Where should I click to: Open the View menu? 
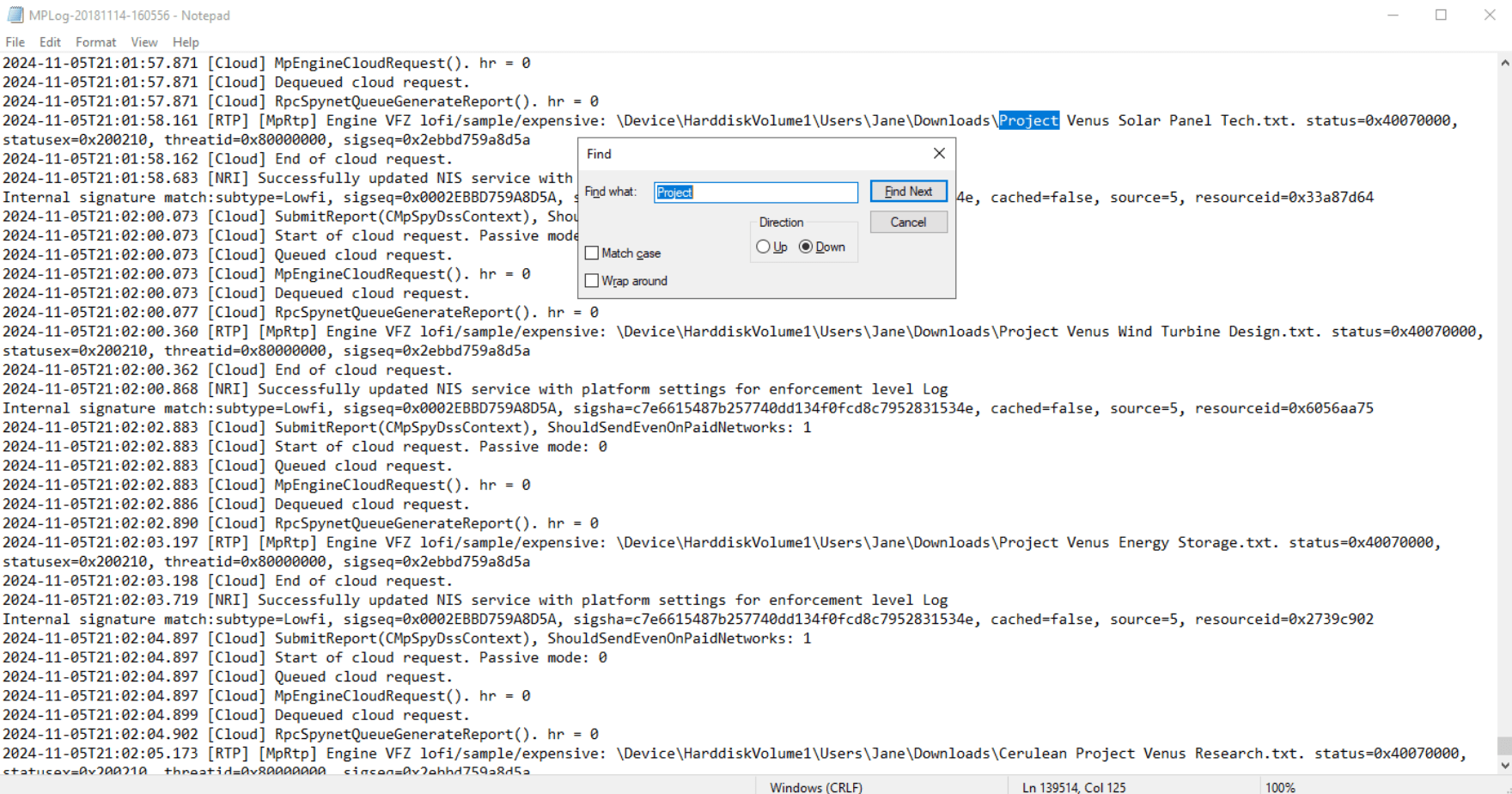pos(143,42)
